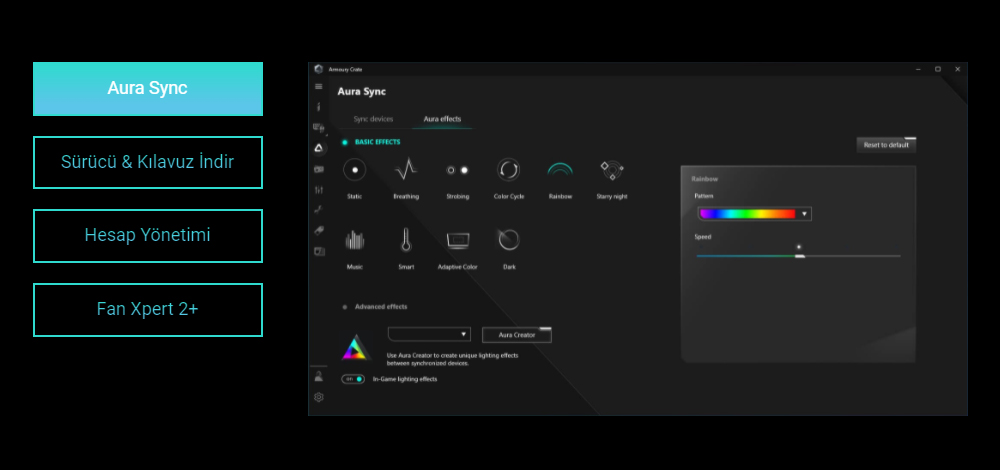Select the Static lighting effect

click(x=354, y=170)
